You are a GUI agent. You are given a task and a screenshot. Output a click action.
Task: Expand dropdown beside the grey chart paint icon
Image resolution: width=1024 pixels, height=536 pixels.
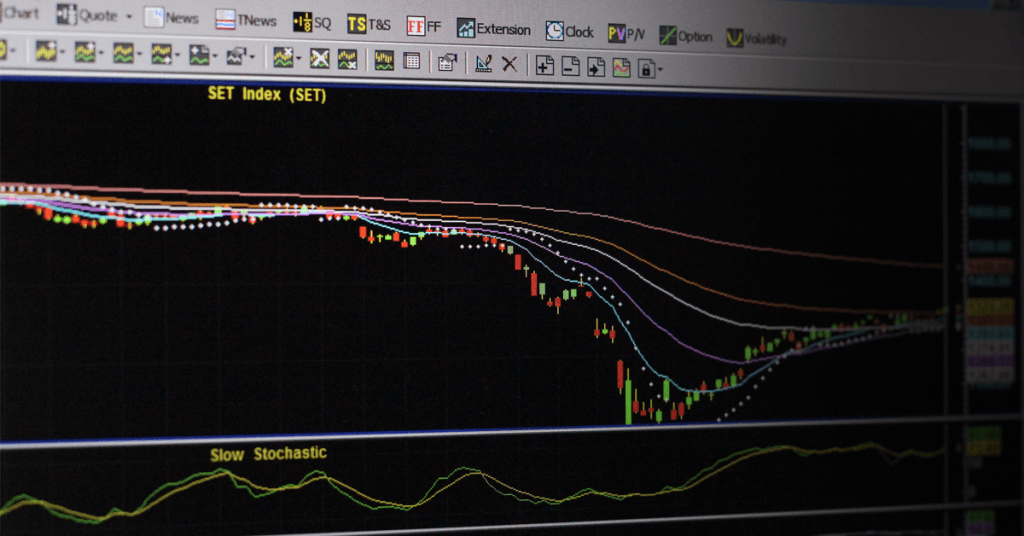tap(251, 58)
